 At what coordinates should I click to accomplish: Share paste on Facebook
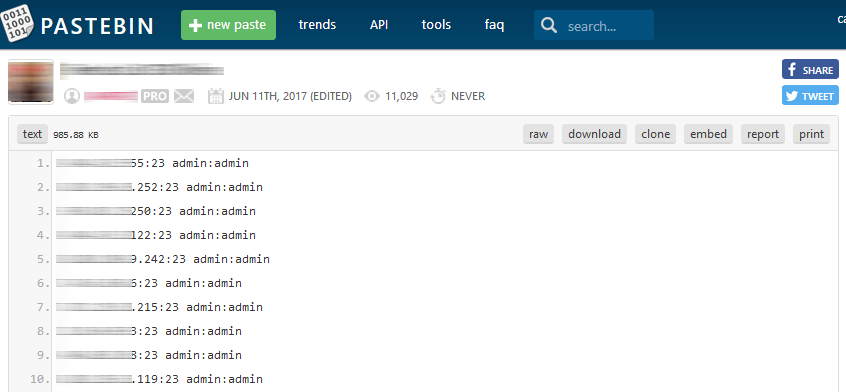(x=810, y=70)
